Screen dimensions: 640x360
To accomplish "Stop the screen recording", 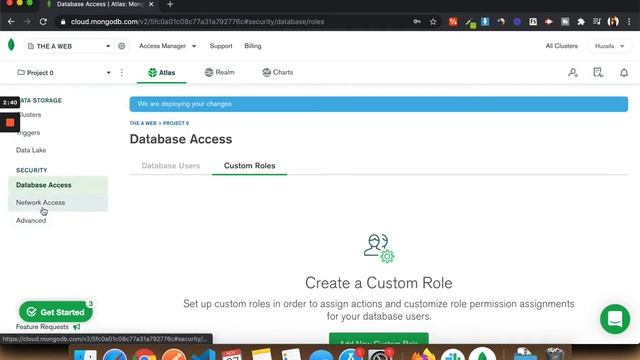I will 10,122.
